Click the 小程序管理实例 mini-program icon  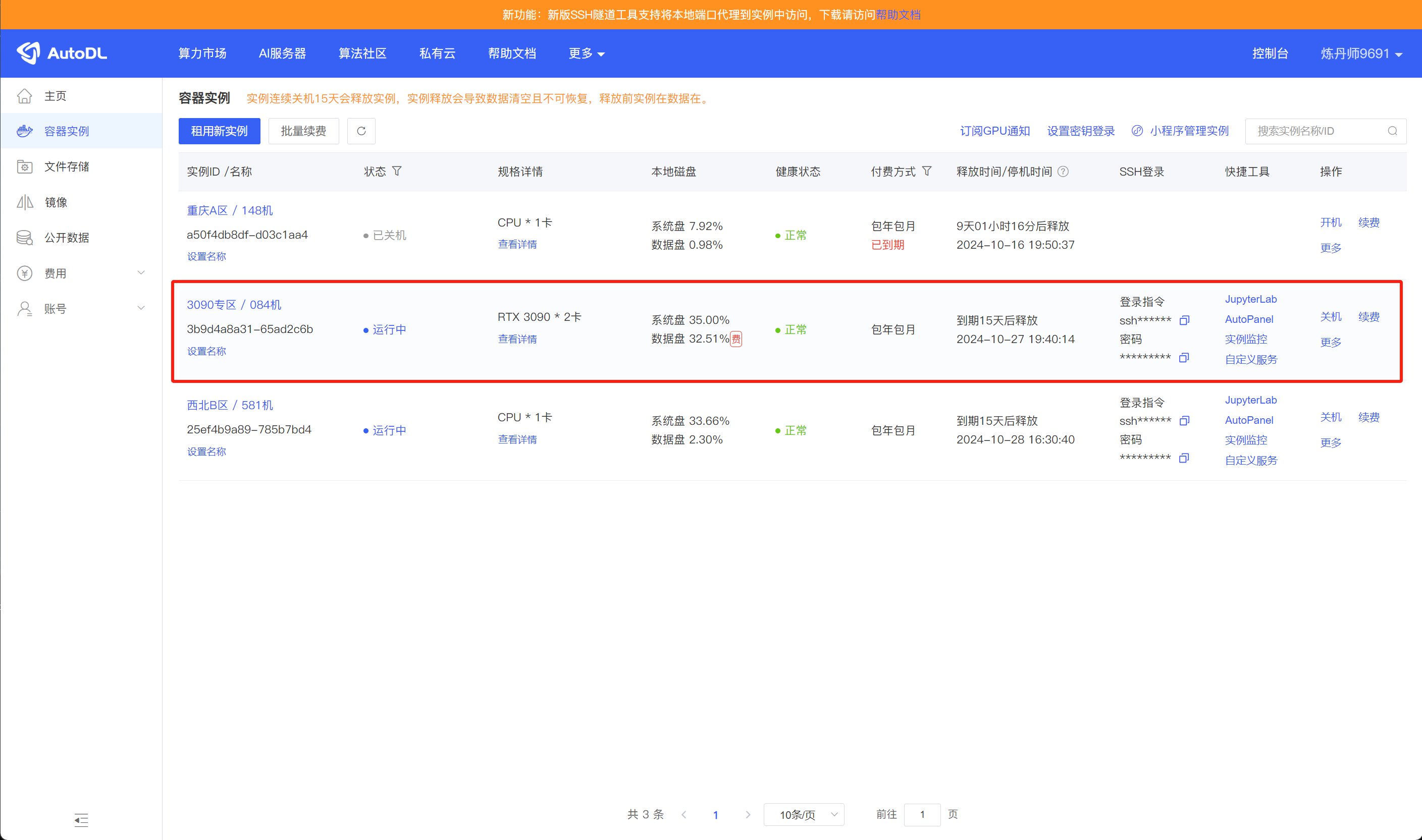click(x=1137, y=131)
